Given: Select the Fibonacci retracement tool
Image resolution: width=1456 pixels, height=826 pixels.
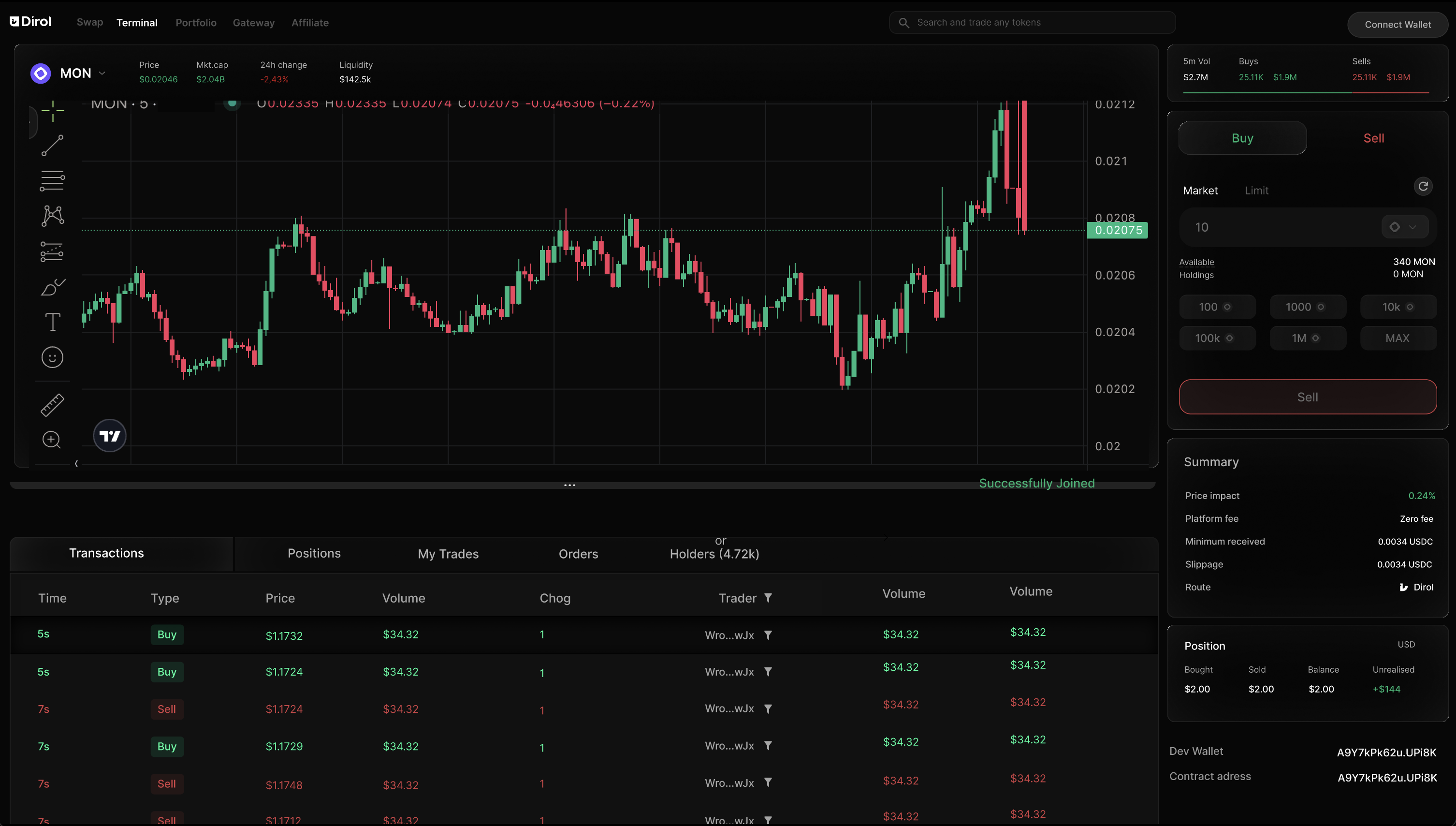Looking at the screenshot, I should pyautogui.click(x=52, y=180).
